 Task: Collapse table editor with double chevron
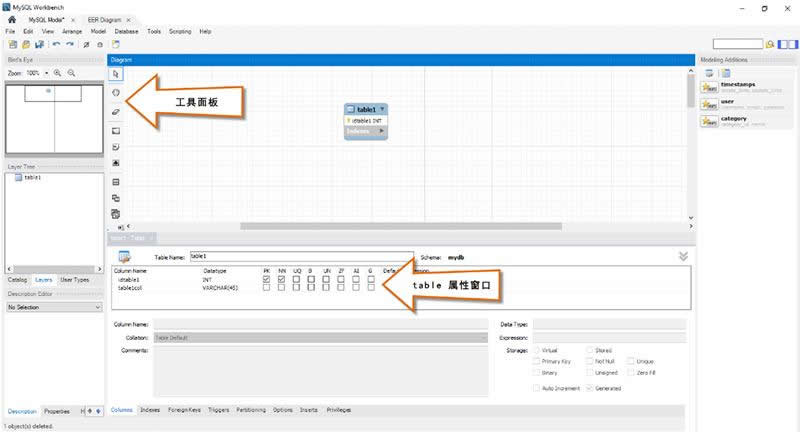coord(683,256)
